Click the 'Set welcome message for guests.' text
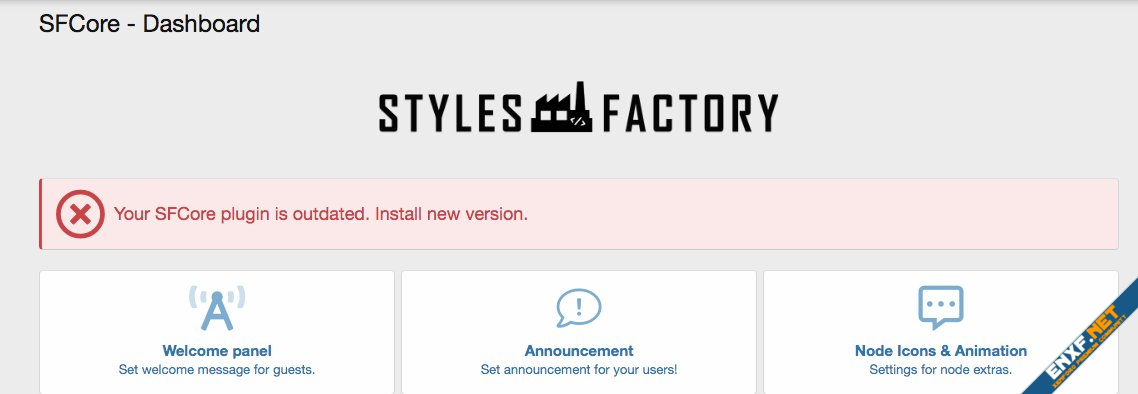Screen dimensions: 1138x394 (217, 370)
